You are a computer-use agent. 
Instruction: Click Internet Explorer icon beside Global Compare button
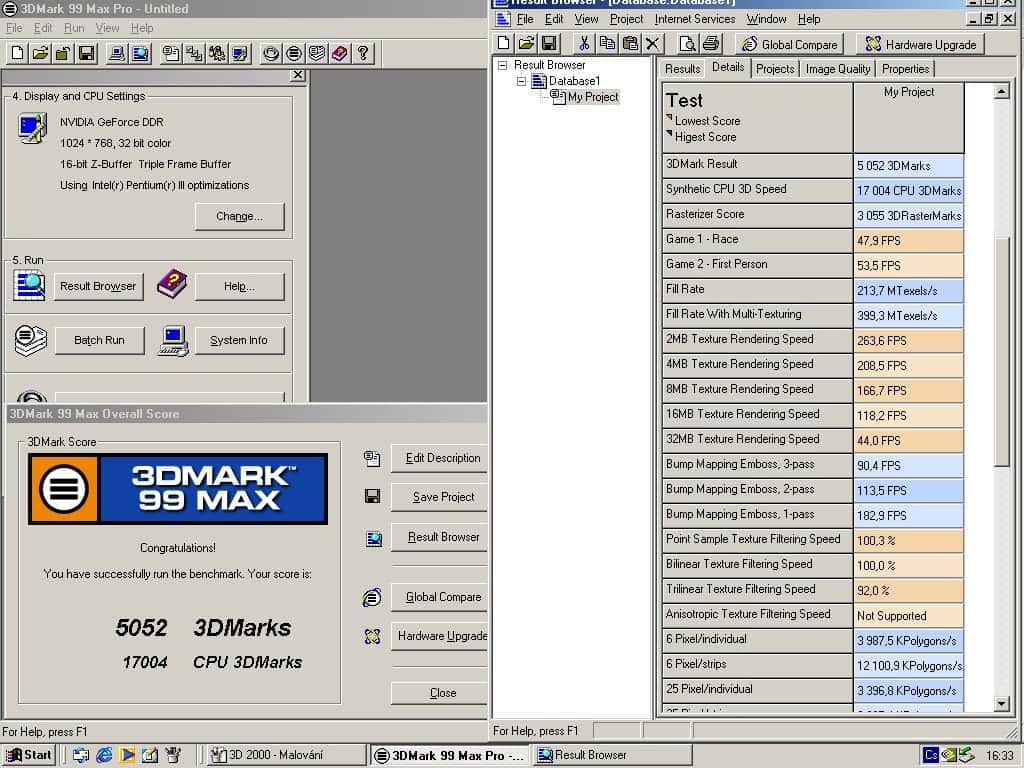(372, 597)
